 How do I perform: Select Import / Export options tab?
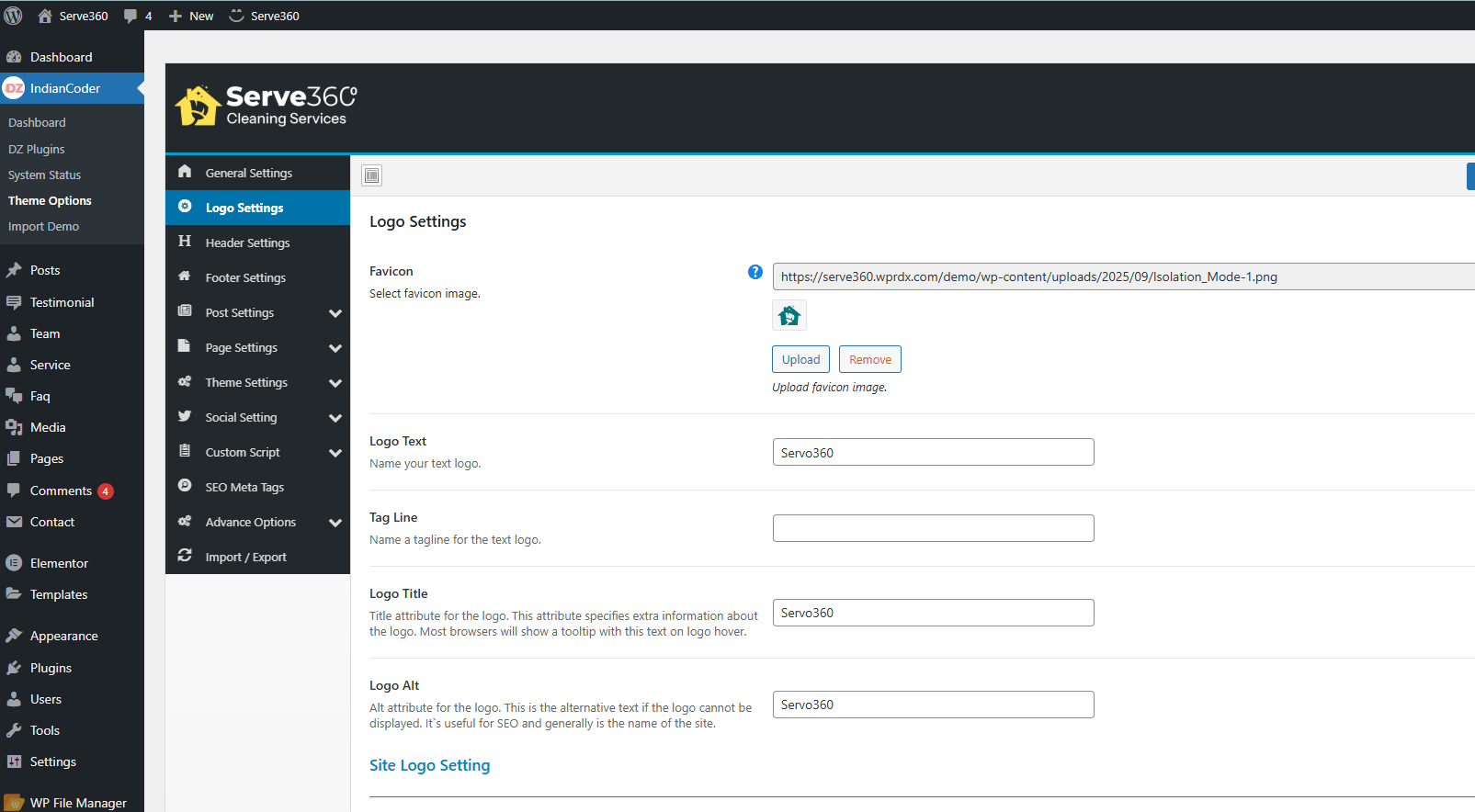pyautogui.click(x=245, y=558)
